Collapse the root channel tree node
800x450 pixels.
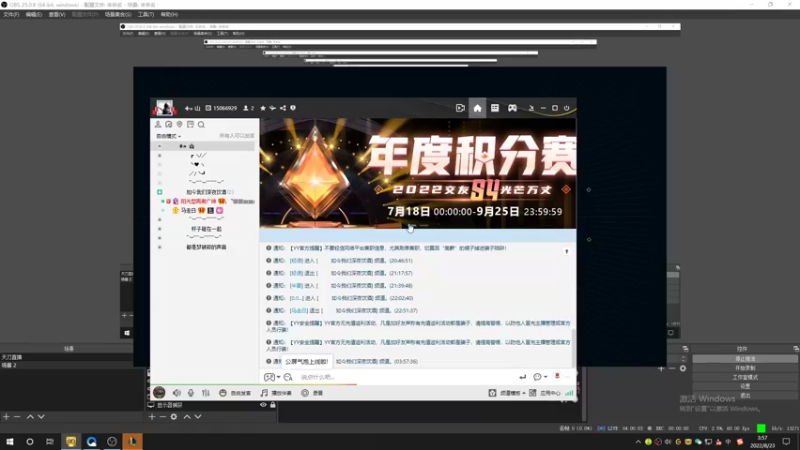point(160,146)
